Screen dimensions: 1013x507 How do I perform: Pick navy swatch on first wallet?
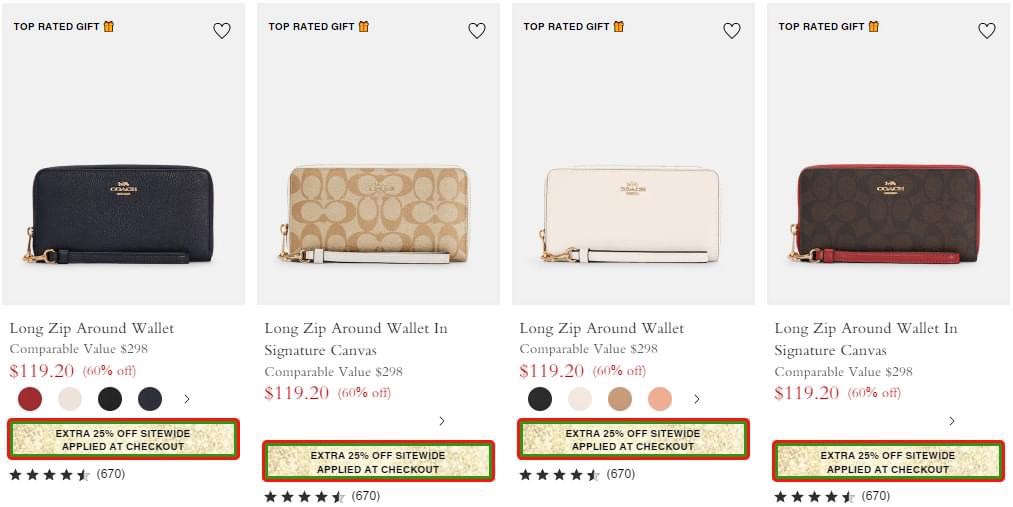point(150,399)
